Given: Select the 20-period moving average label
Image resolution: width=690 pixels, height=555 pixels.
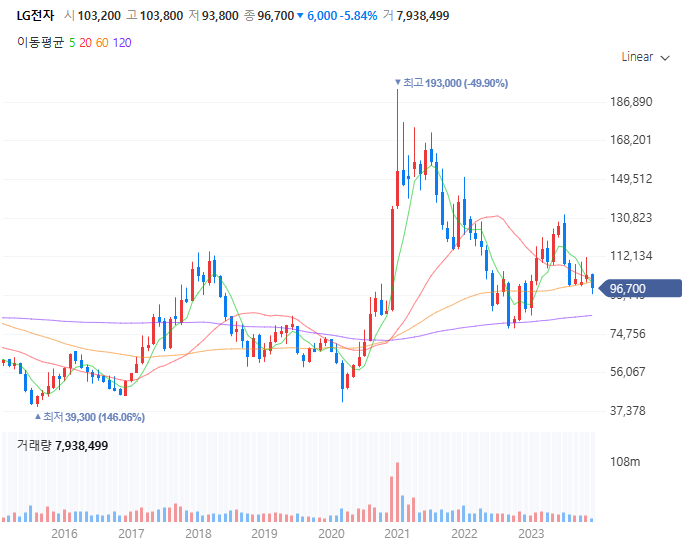Looking at the screenshot, I should (x=85, y=43).
